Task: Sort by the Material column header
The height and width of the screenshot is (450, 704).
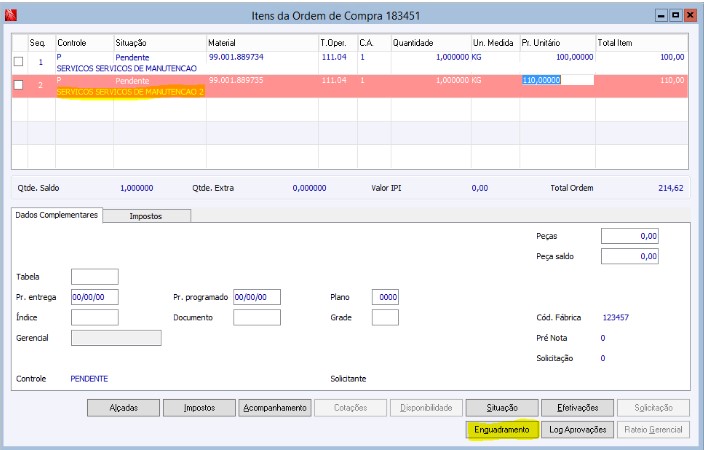Action: coord(262,43)
